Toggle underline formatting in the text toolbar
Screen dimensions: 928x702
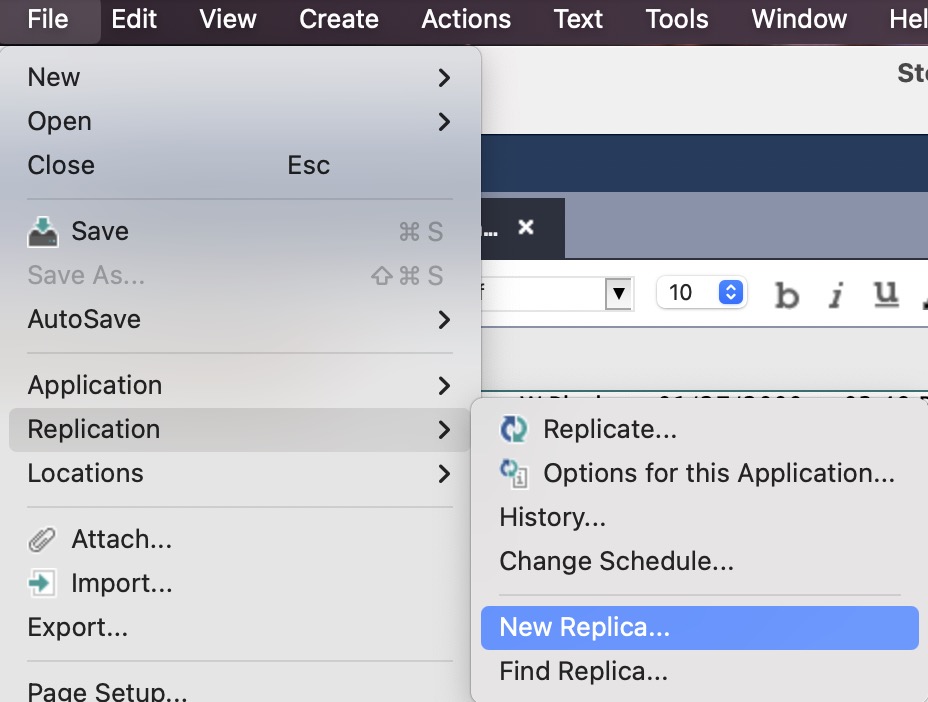886,292
